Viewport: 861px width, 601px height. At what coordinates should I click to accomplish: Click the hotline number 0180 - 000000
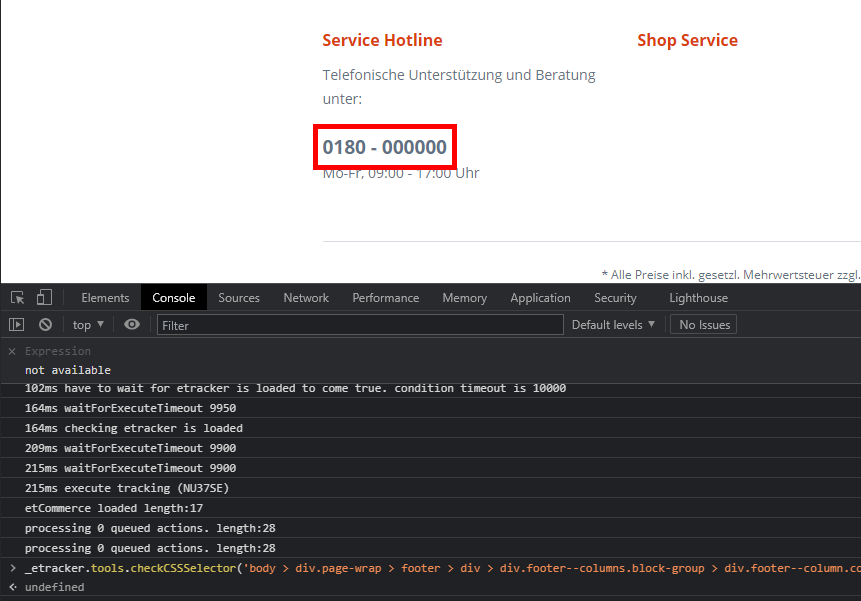point(384,147)
